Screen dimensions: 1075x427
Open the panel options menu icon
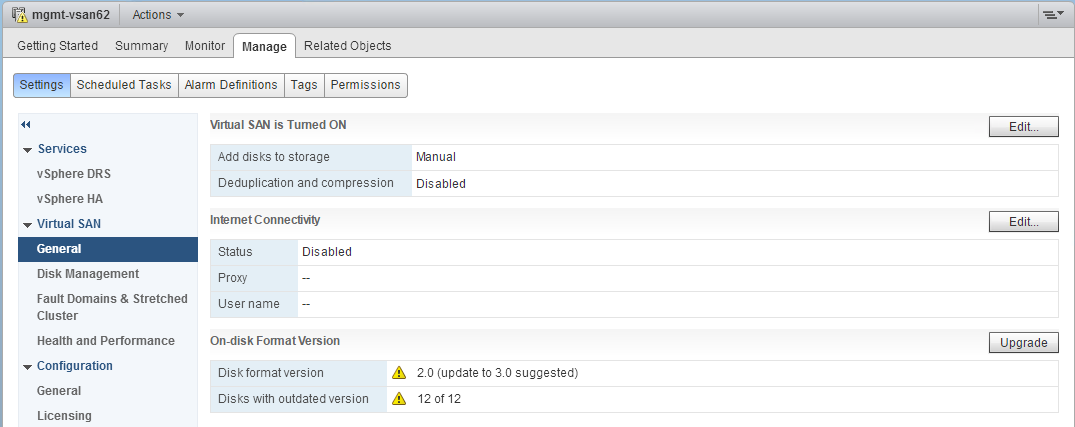1052,15
